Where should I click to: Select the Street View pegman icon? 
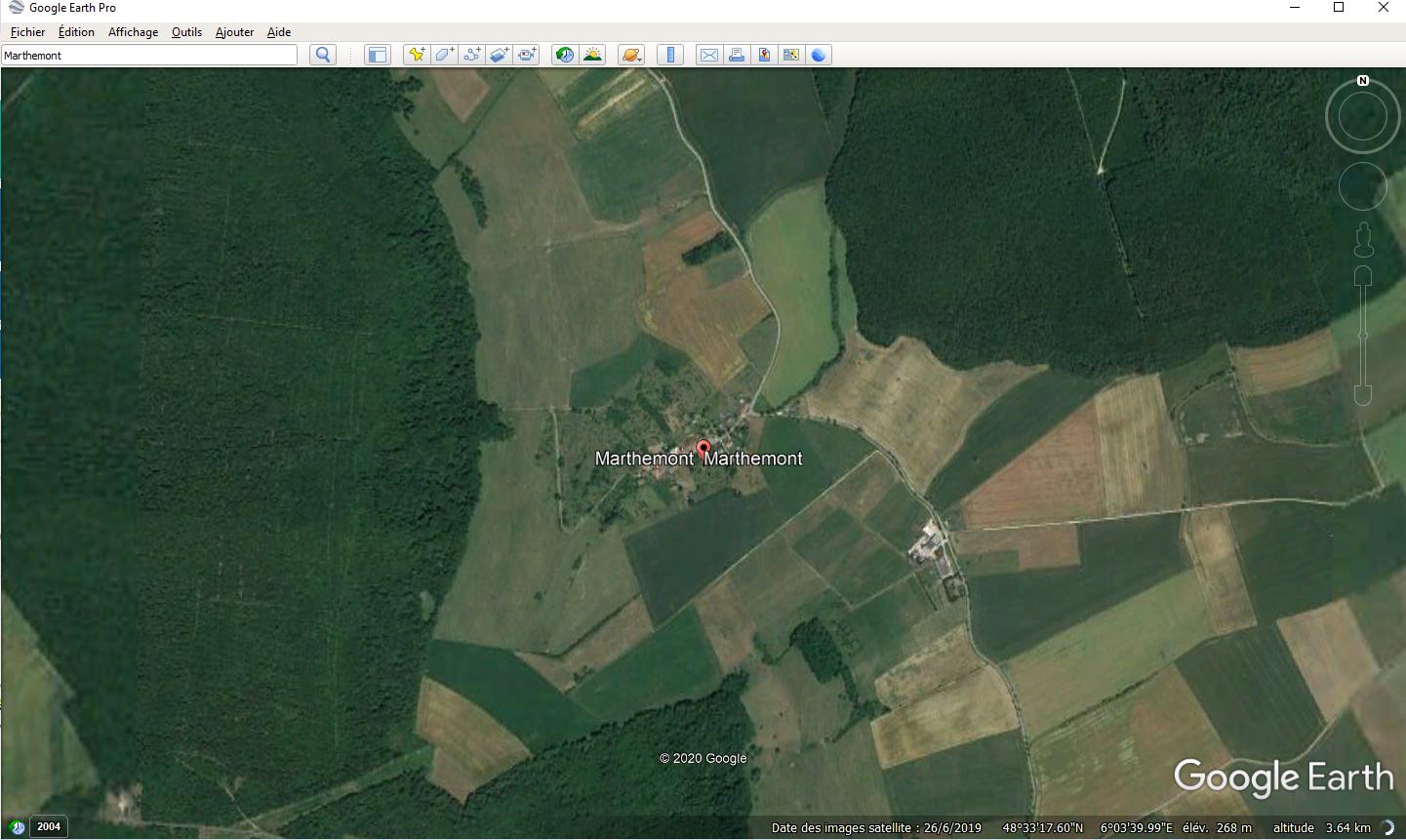click(1363, 239)
